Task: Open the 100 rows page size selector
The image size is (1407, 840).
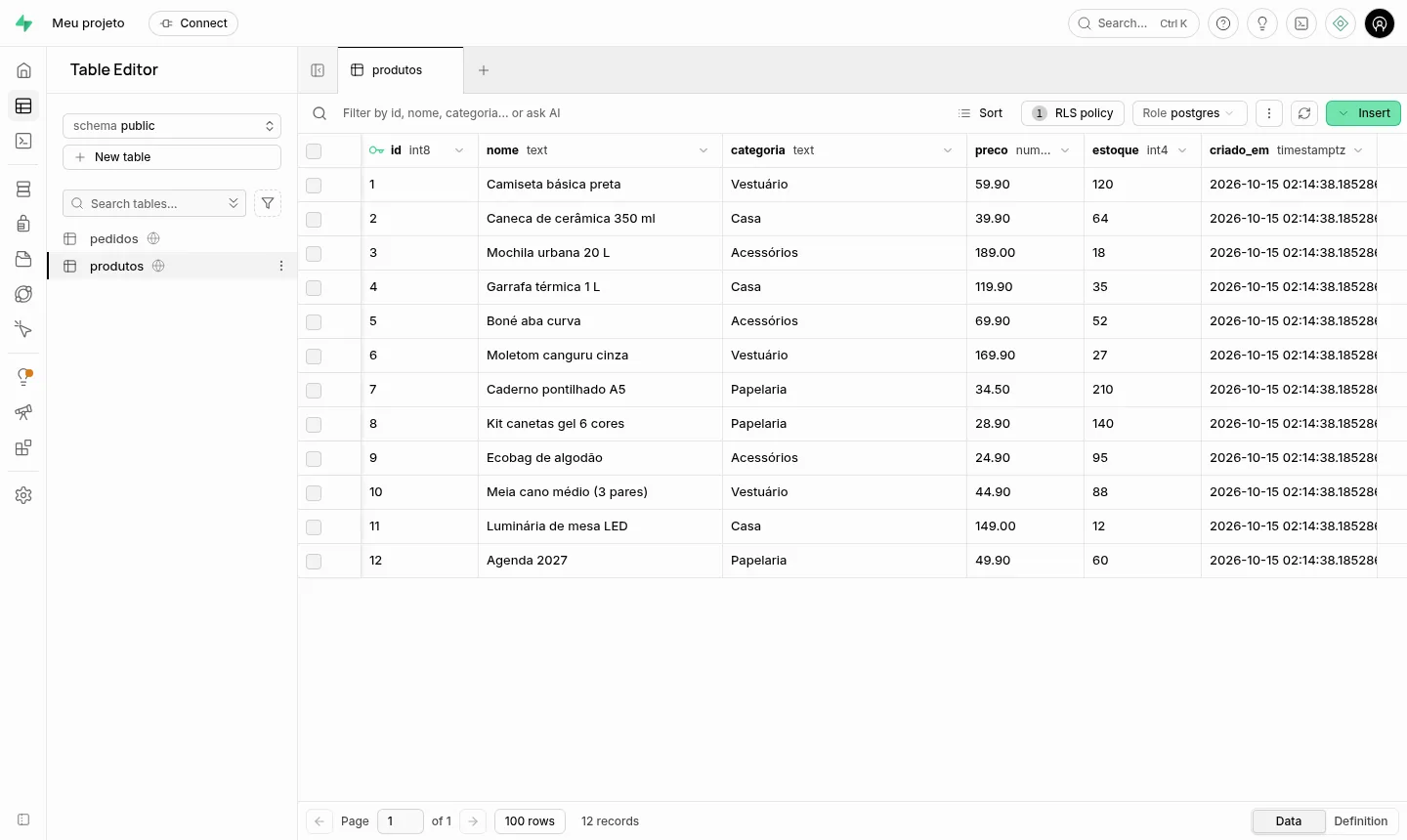Action: [530, 821]
